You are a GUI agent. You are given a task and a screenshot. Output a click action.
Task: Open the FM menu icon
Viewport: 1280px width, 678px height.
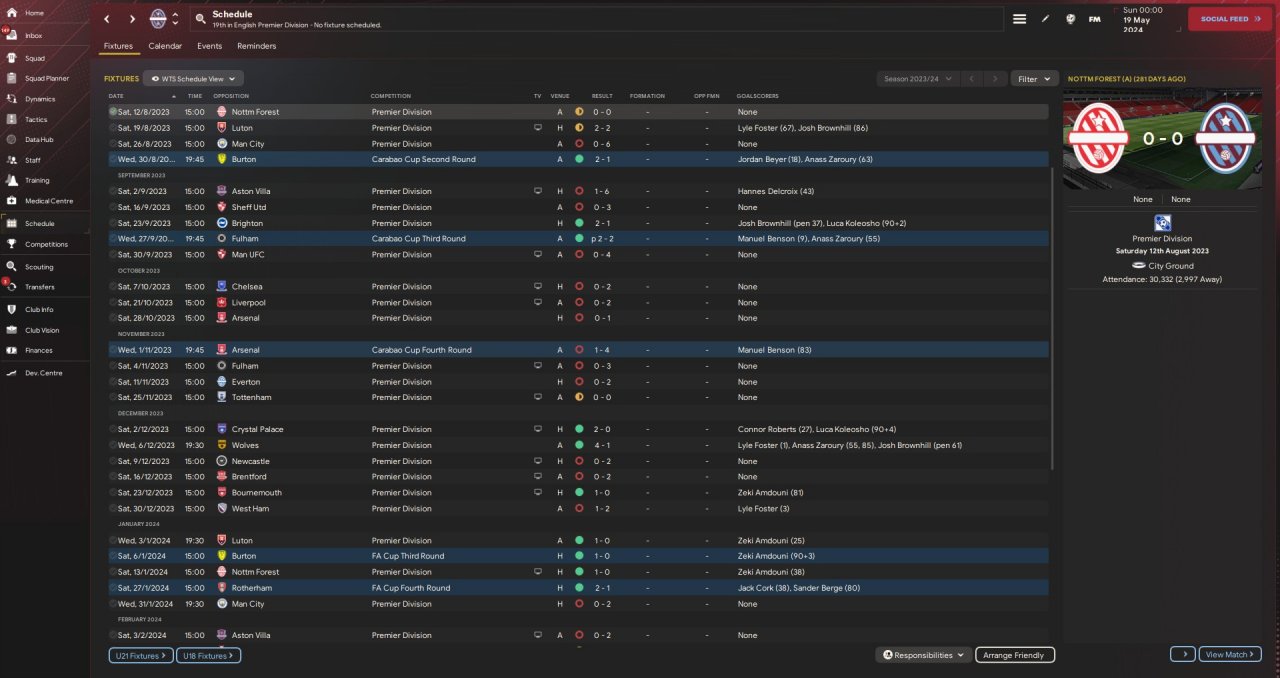1094,19
